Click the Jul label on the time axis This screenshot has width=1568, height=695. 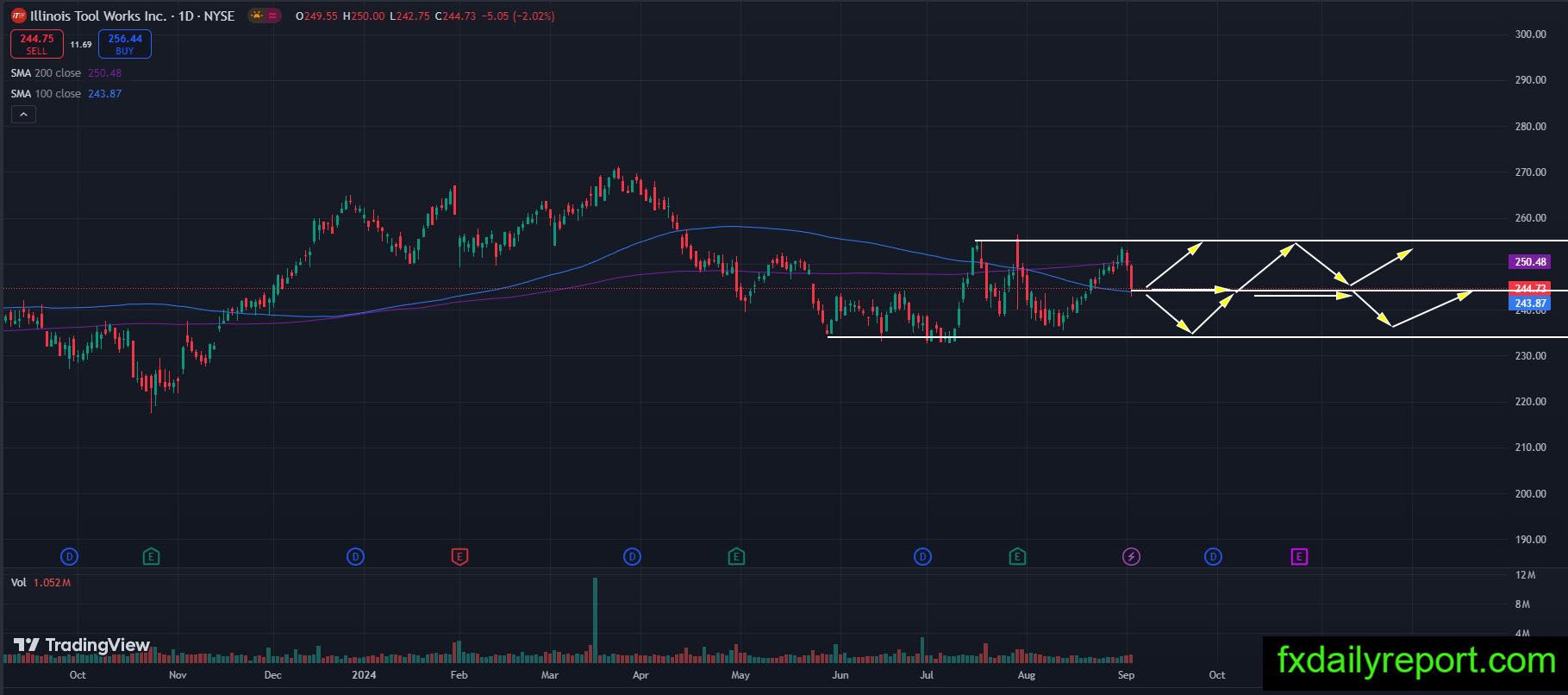point(927,675)
